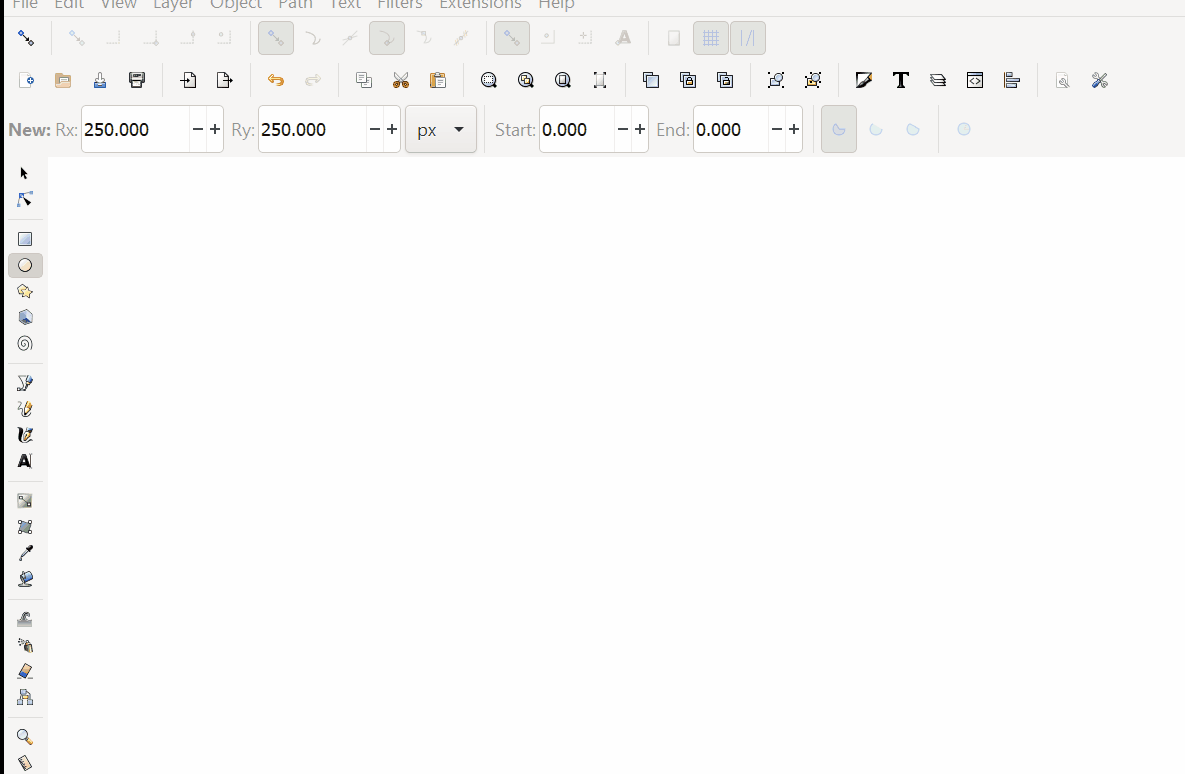The image size is (1185, 774).
Task: Print the document
Action: pos(137,80)
